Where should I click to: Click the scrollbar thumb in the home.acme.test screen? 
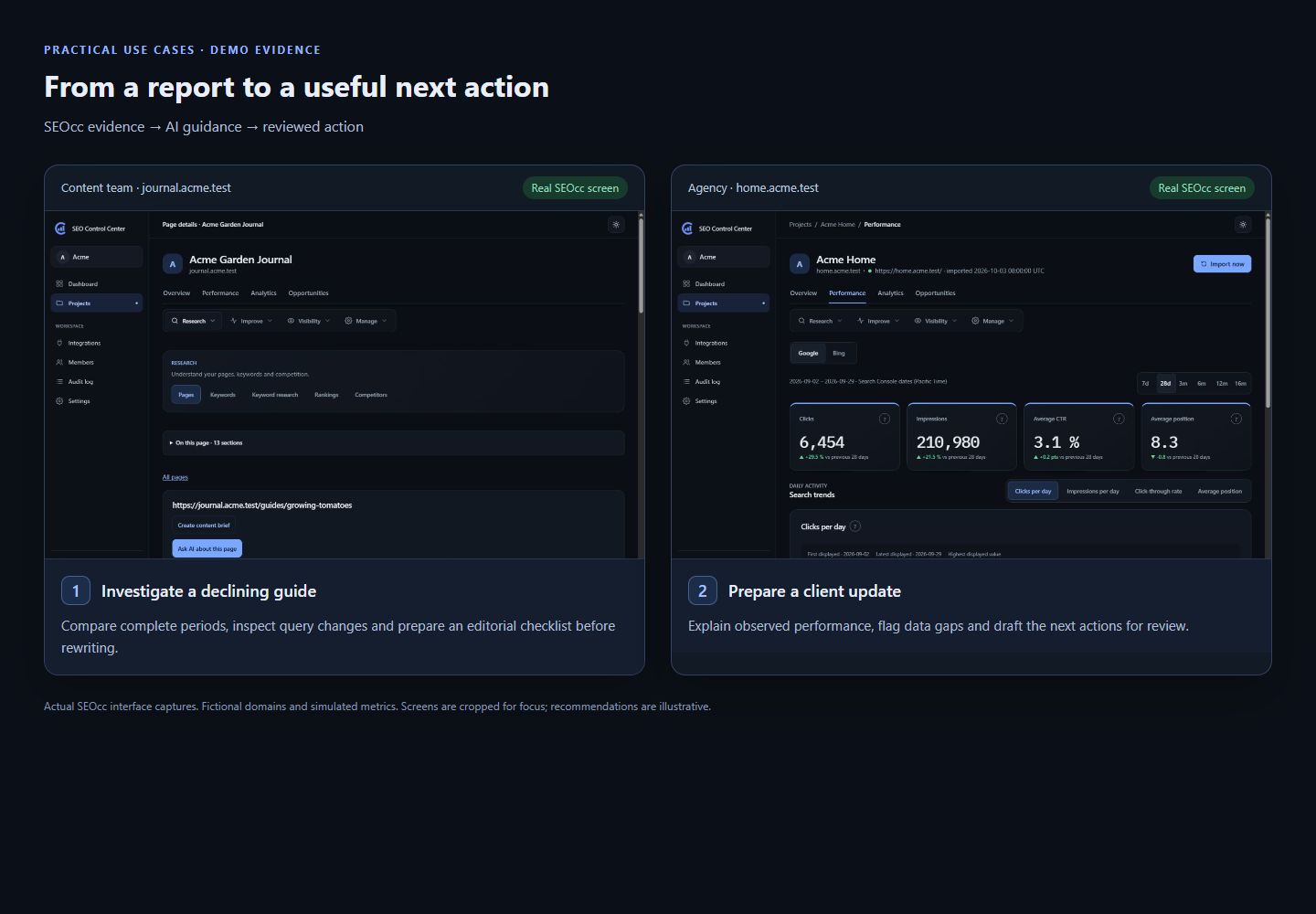click(1268, 313)
